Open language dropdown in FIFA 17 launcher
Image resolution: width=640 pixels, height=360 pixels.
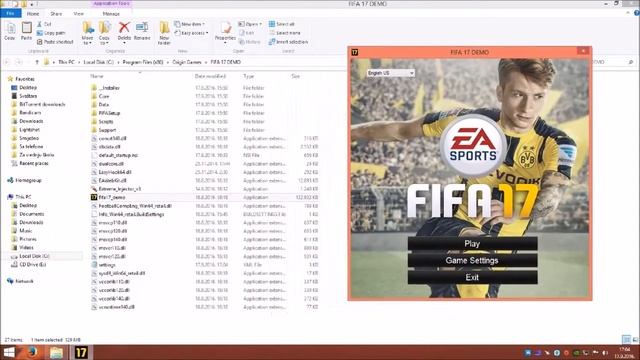(x=391, y=73)
